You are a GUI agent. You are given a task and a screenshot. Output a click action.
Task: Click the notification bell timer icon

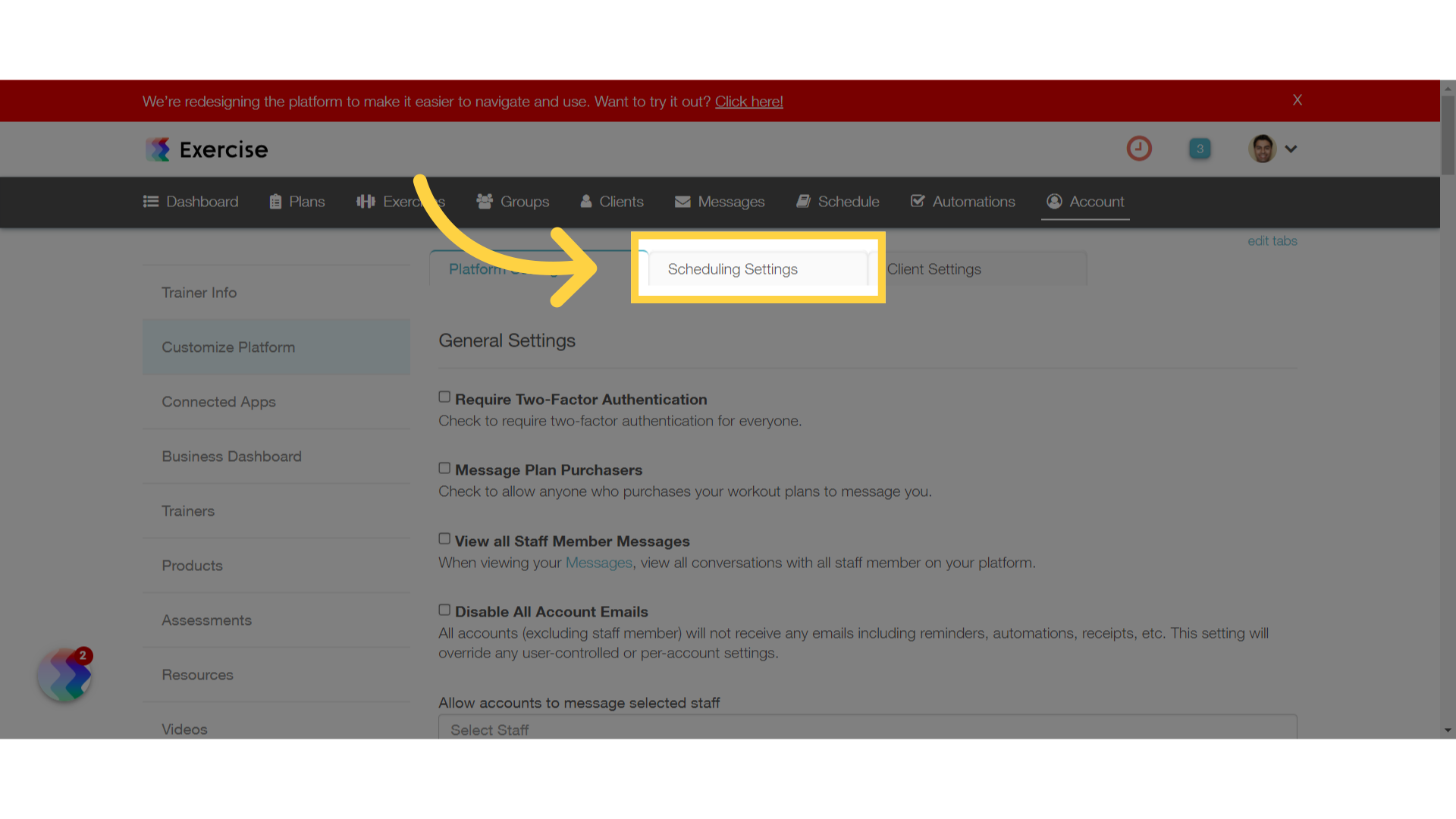1139,148
